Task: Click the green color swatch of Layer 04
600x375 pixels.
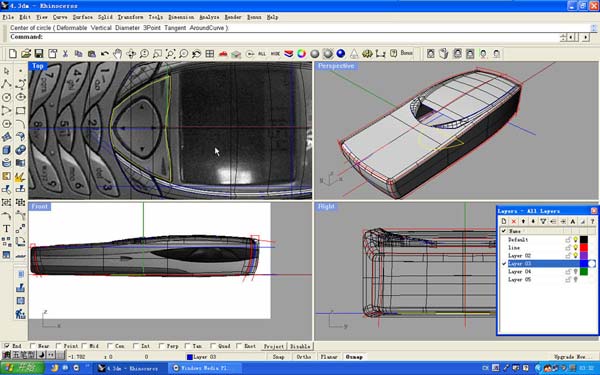Action: click(584, 271)
